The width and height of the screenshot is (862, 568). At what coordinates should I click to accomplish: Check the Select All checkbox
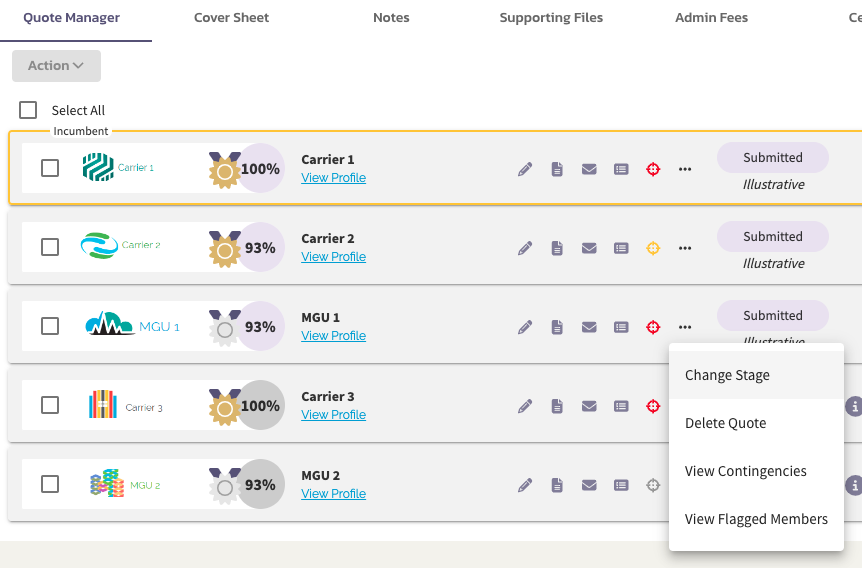pyautogui.click(x=28, y=110)
